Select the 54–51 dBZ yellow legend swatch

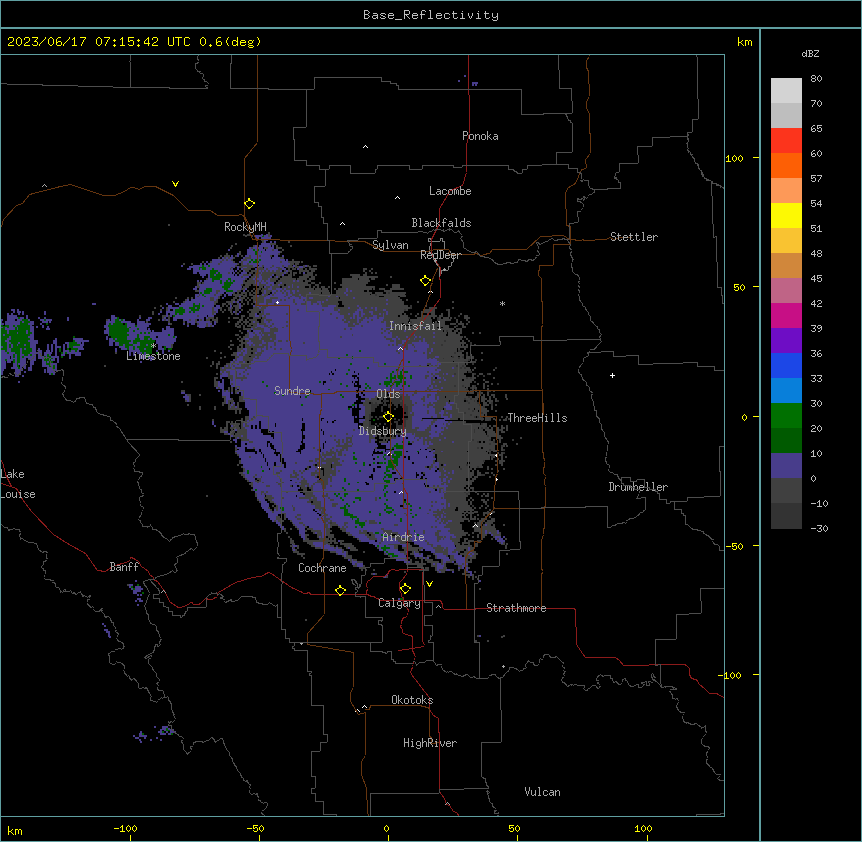pyautogui.click(x=786, y=215)
